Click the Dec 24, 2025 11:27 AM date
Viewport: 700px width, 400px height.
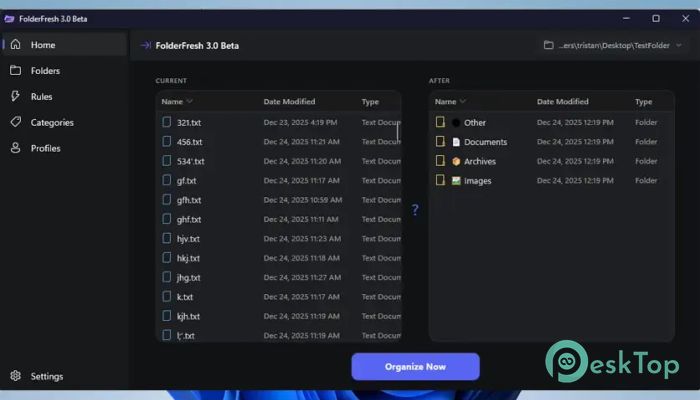coord(302,277)
